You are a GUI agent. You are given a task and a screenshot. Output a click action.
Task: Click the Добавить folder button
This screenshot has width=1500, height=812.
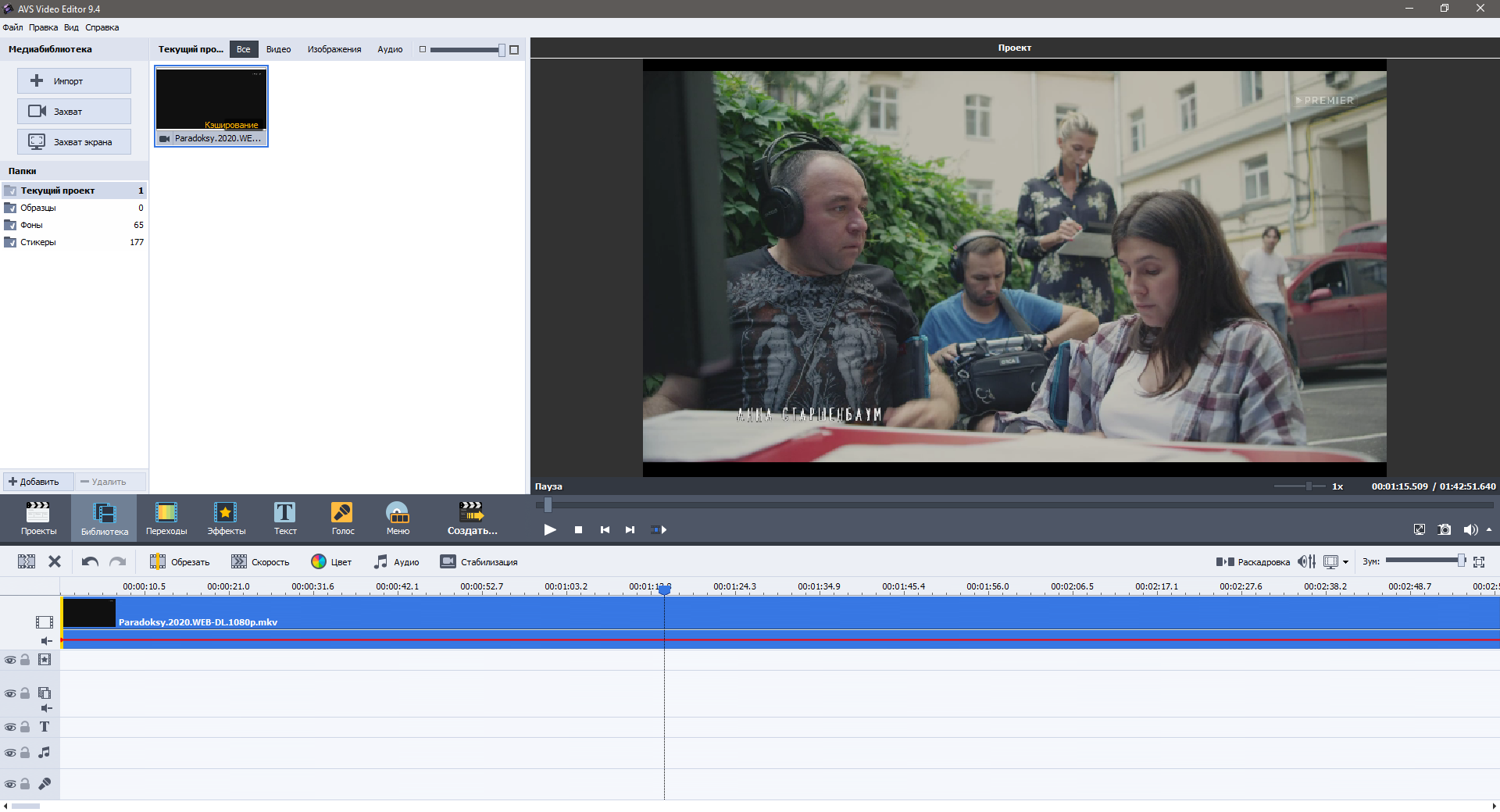(x=37, y=482)
